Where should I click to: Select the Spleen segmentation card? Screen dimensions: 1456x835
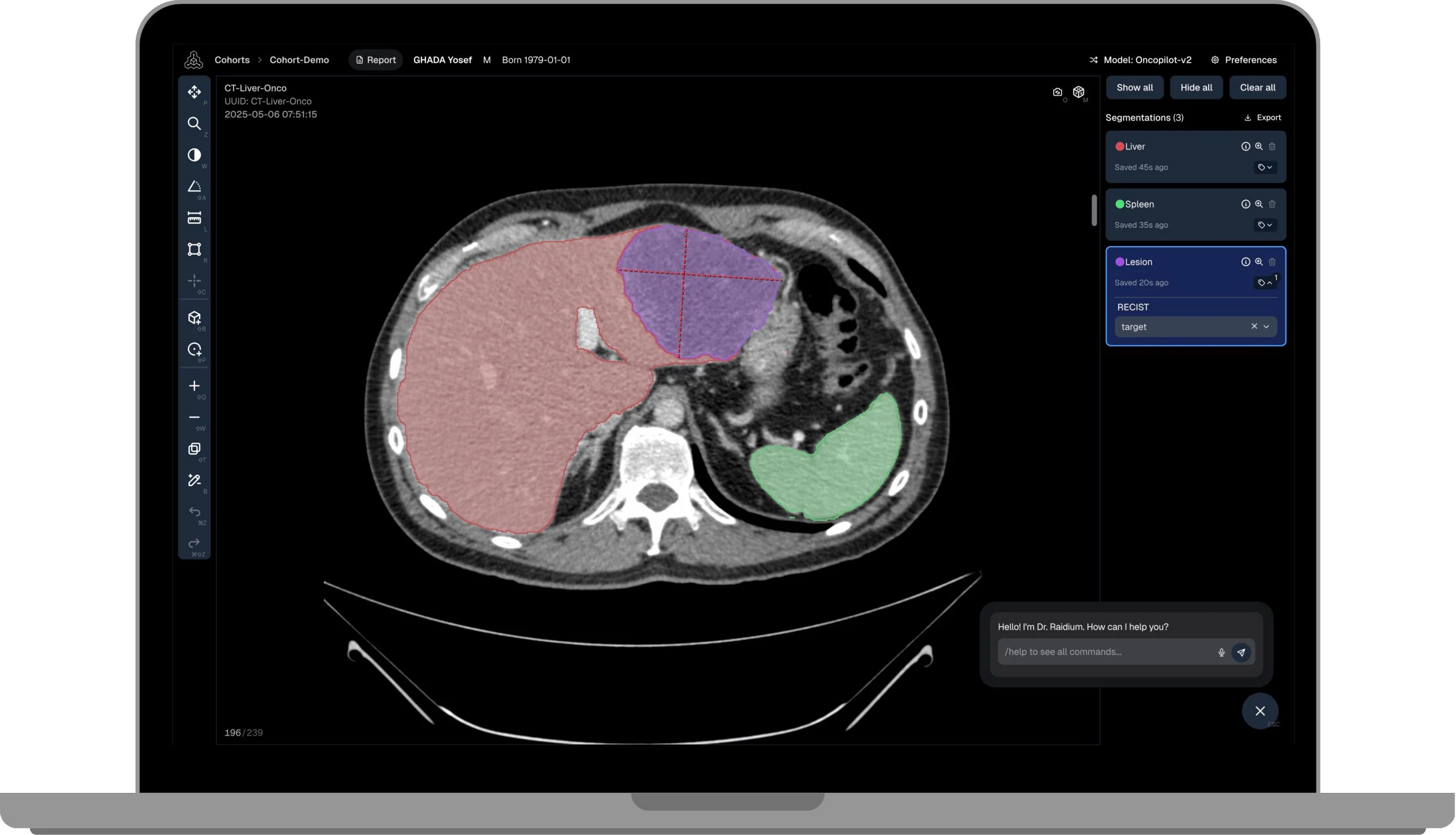[x=1196, y=214]
